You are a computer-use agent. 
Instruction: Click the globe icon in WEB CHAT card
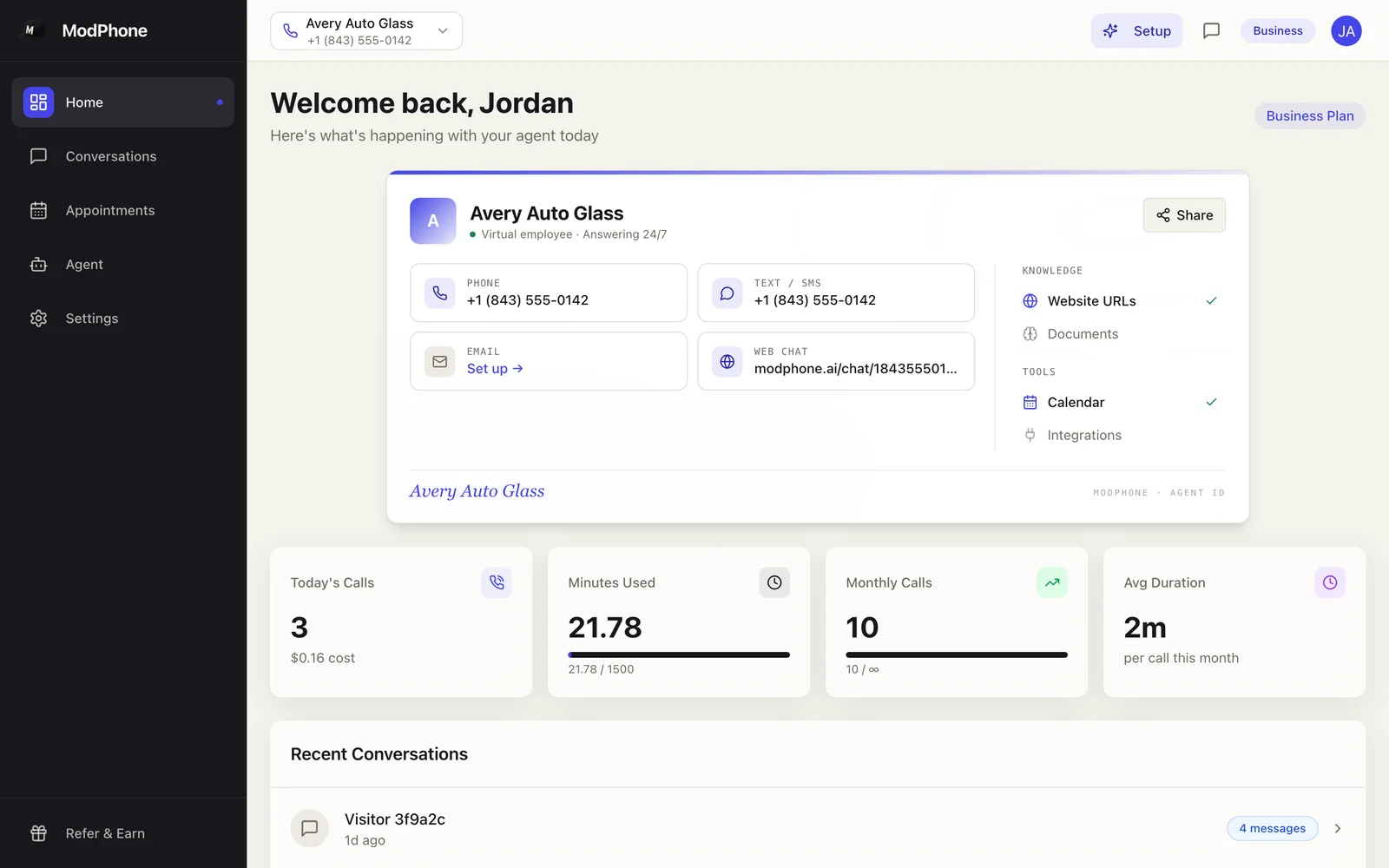(x=727, y=361)
